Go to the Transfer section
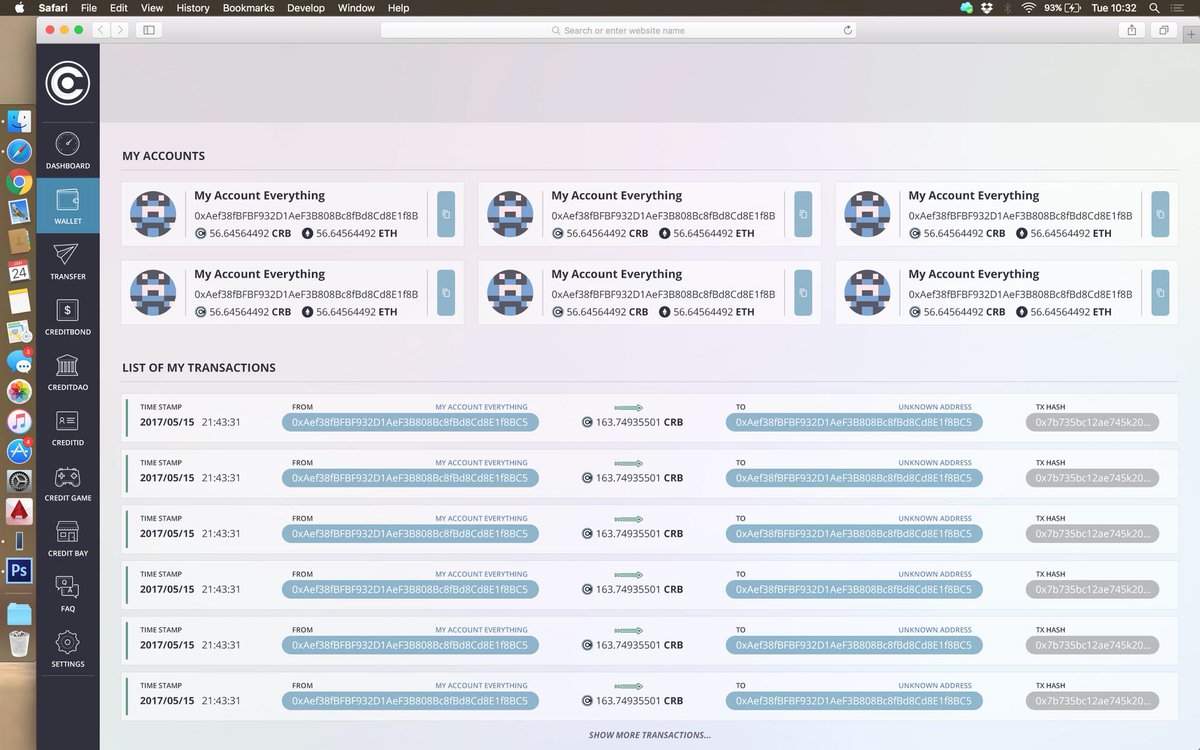The height and width of the screenshot is (750, 1200). [x=68, y=261]
